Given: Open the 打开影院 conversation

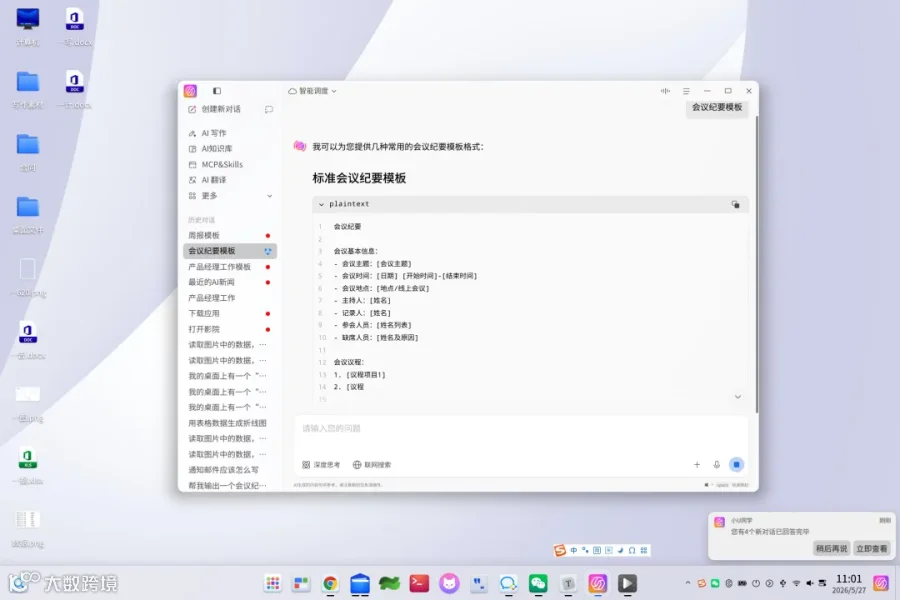Looking at the screenshot, I should click(230, 329).
